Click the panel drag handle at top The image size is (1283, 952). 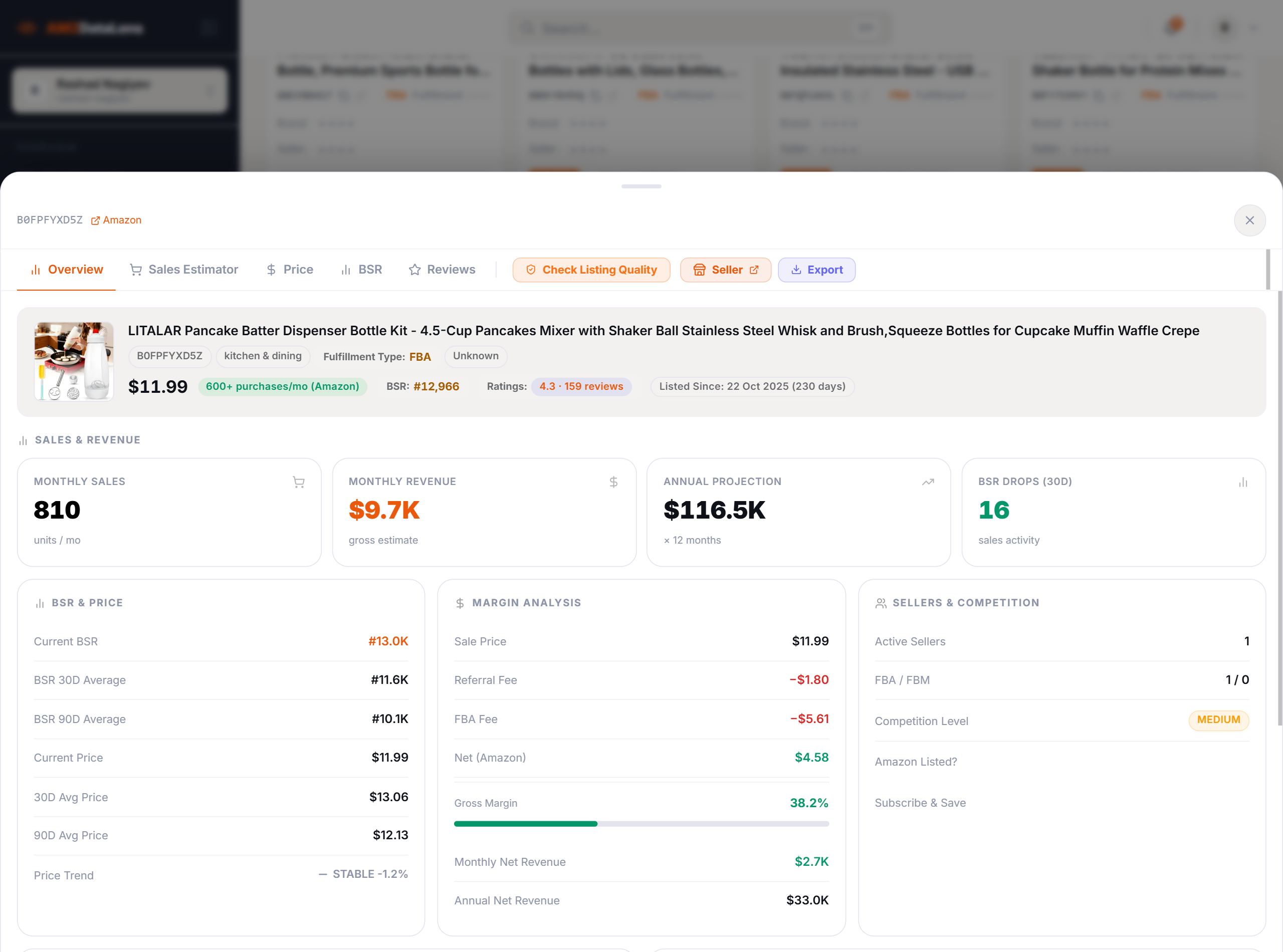click(641, 187)
